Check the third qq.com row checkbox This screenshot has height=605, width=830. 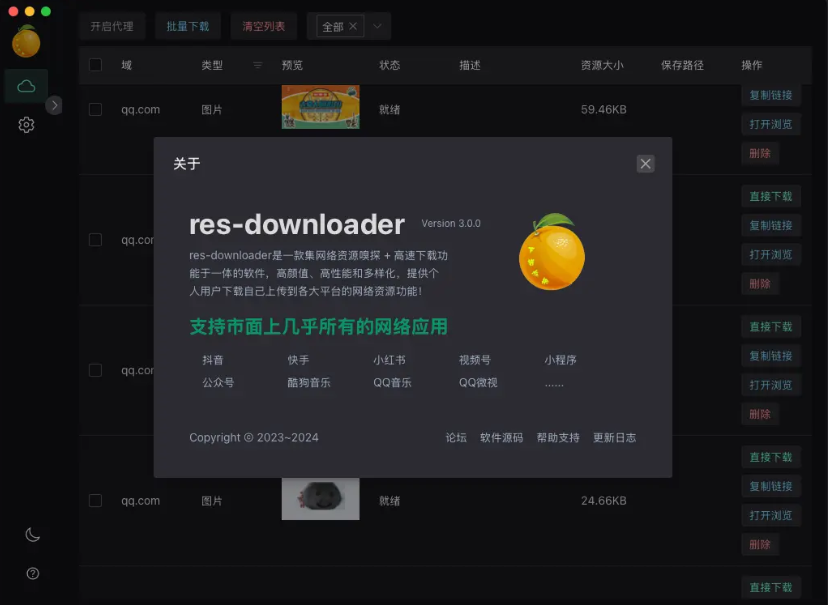point(95,370)
